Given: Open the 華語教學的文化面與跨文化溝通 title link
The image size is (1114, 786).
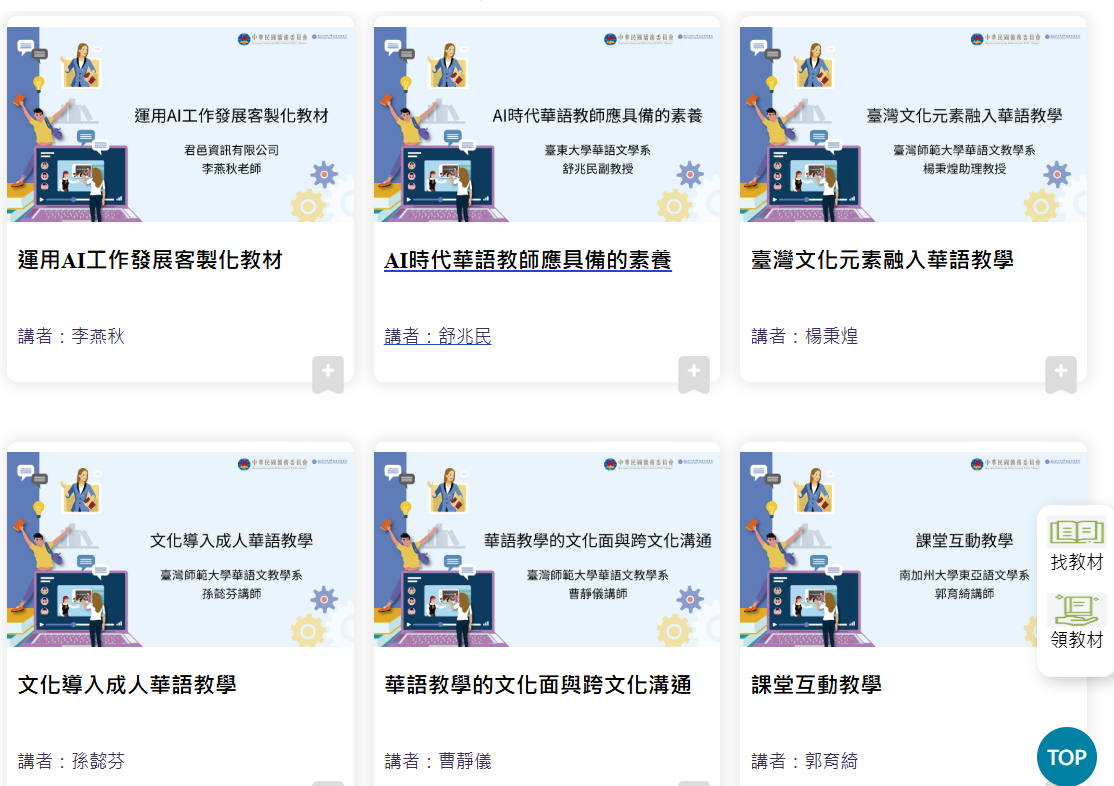Looking at the screenshot, I should 538,686.
